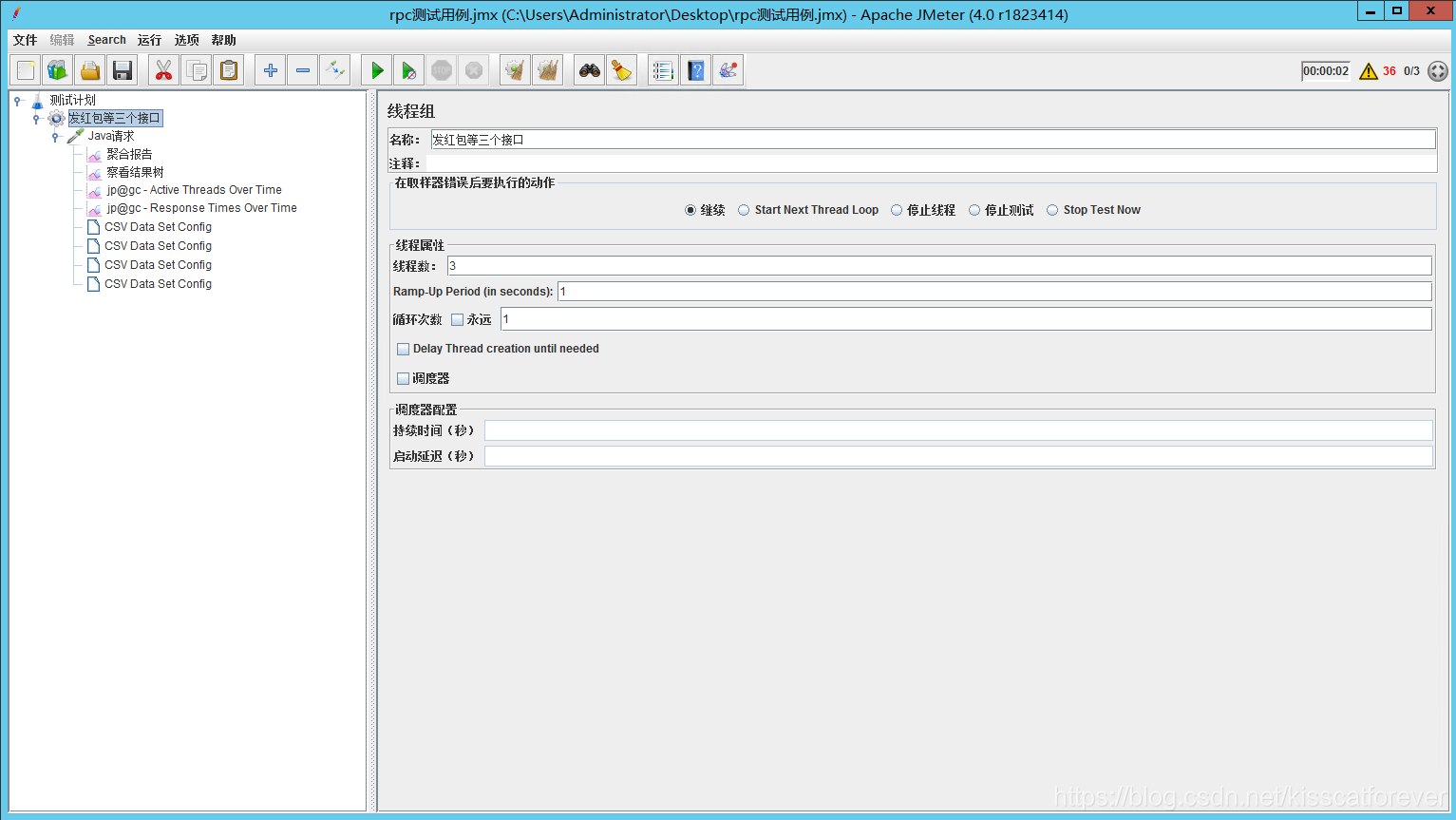Click the Toggle enable/disable icon

335,70
